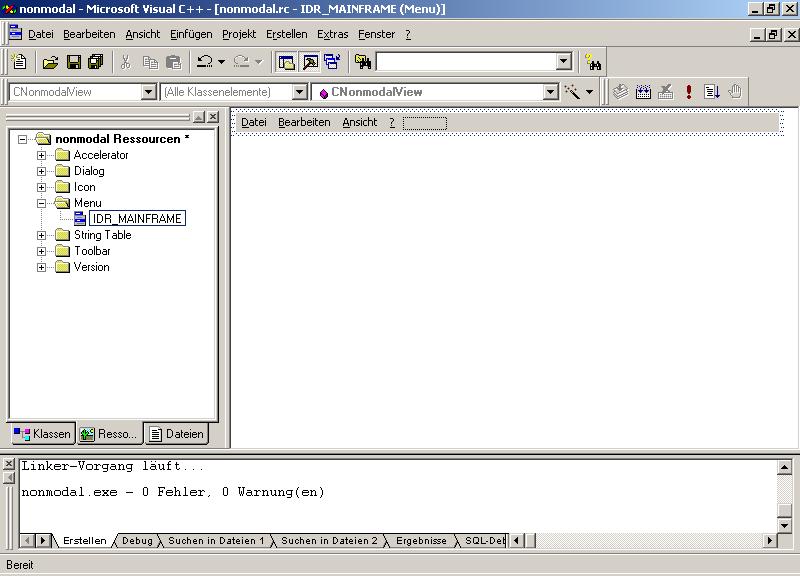Undo the last action

coord(205,62)
